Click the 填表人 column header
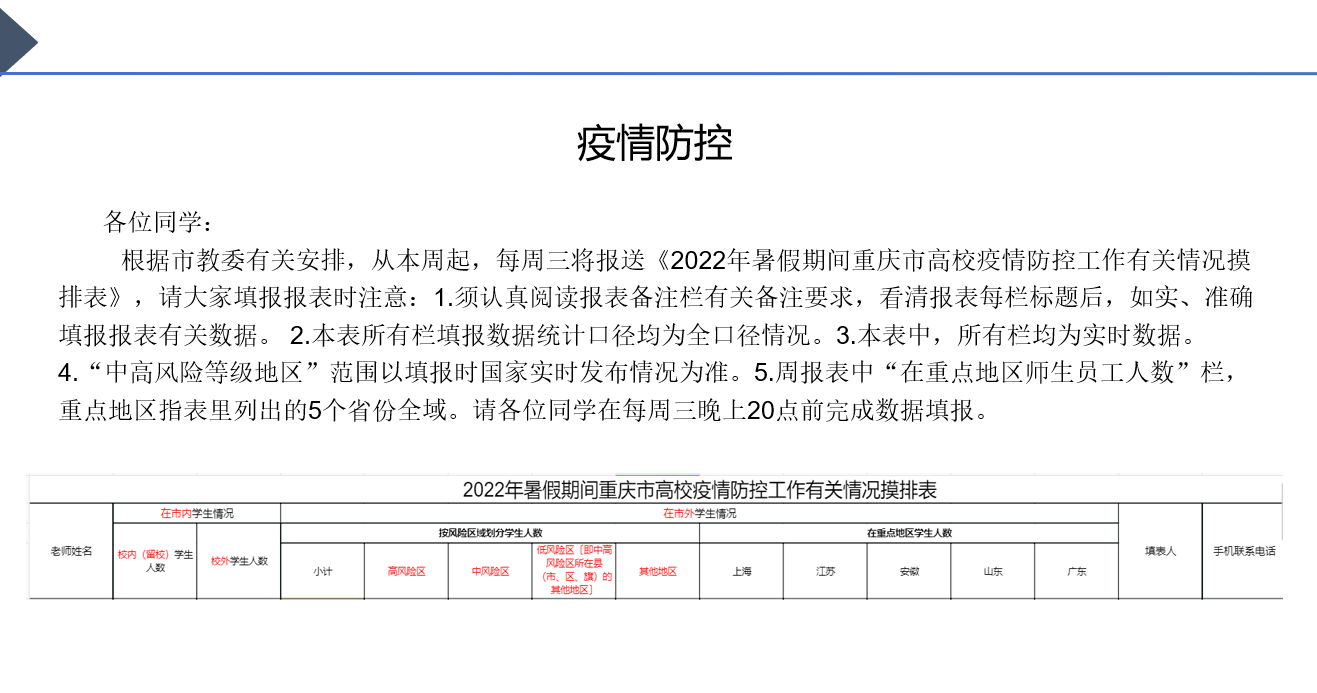This screenshot has height=693, width=1317. [x=1160, y=551]
